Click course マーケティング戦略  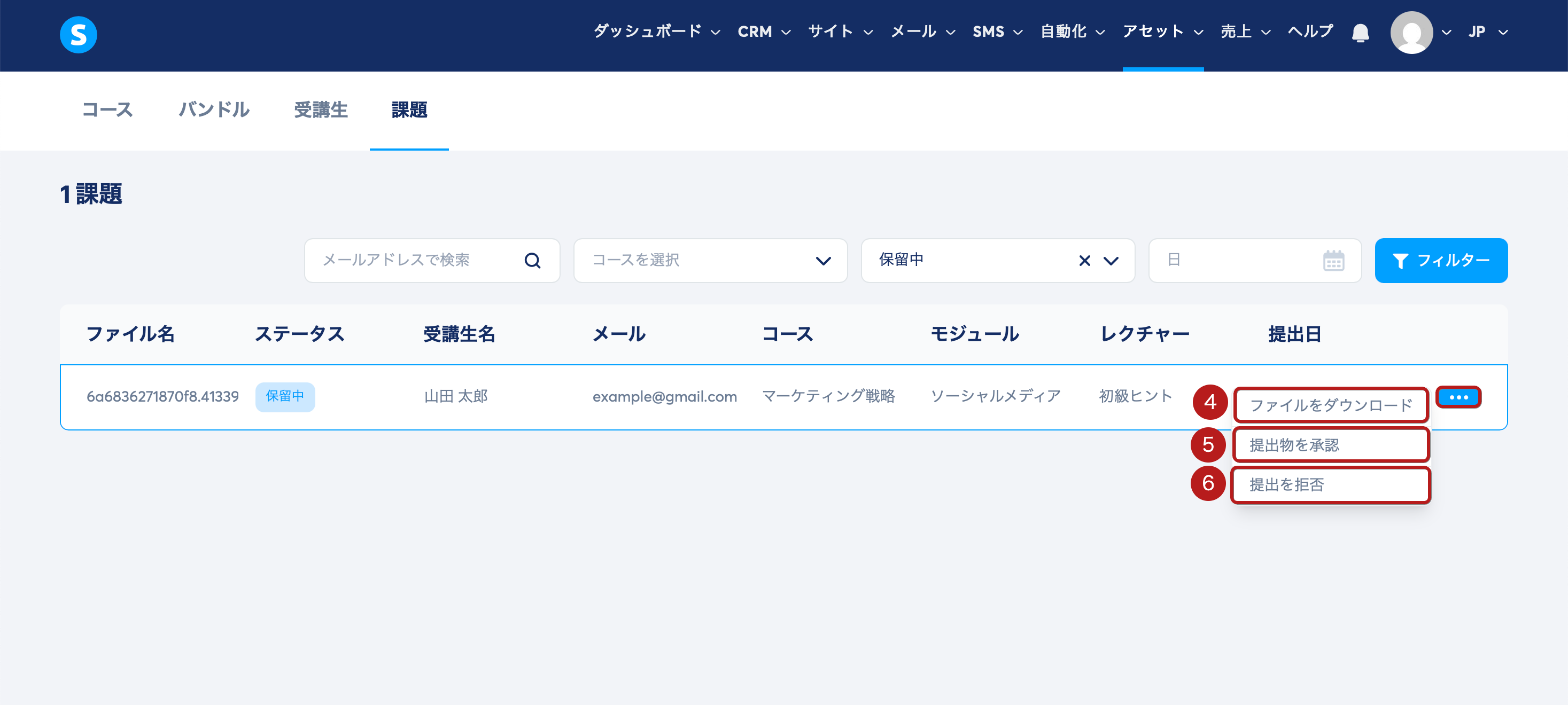pos(828,397)
